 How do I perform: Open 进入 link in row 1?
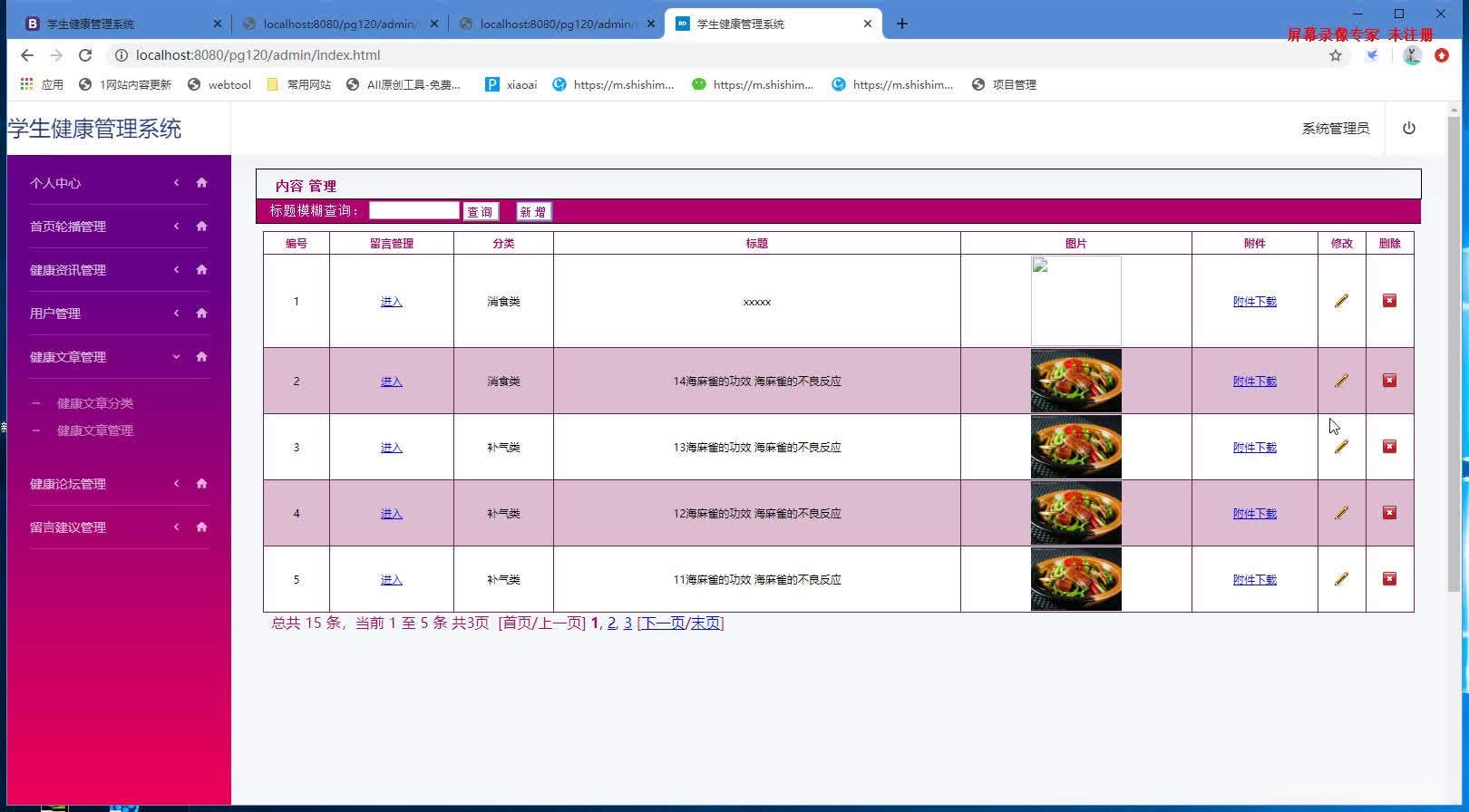(391, 302)
